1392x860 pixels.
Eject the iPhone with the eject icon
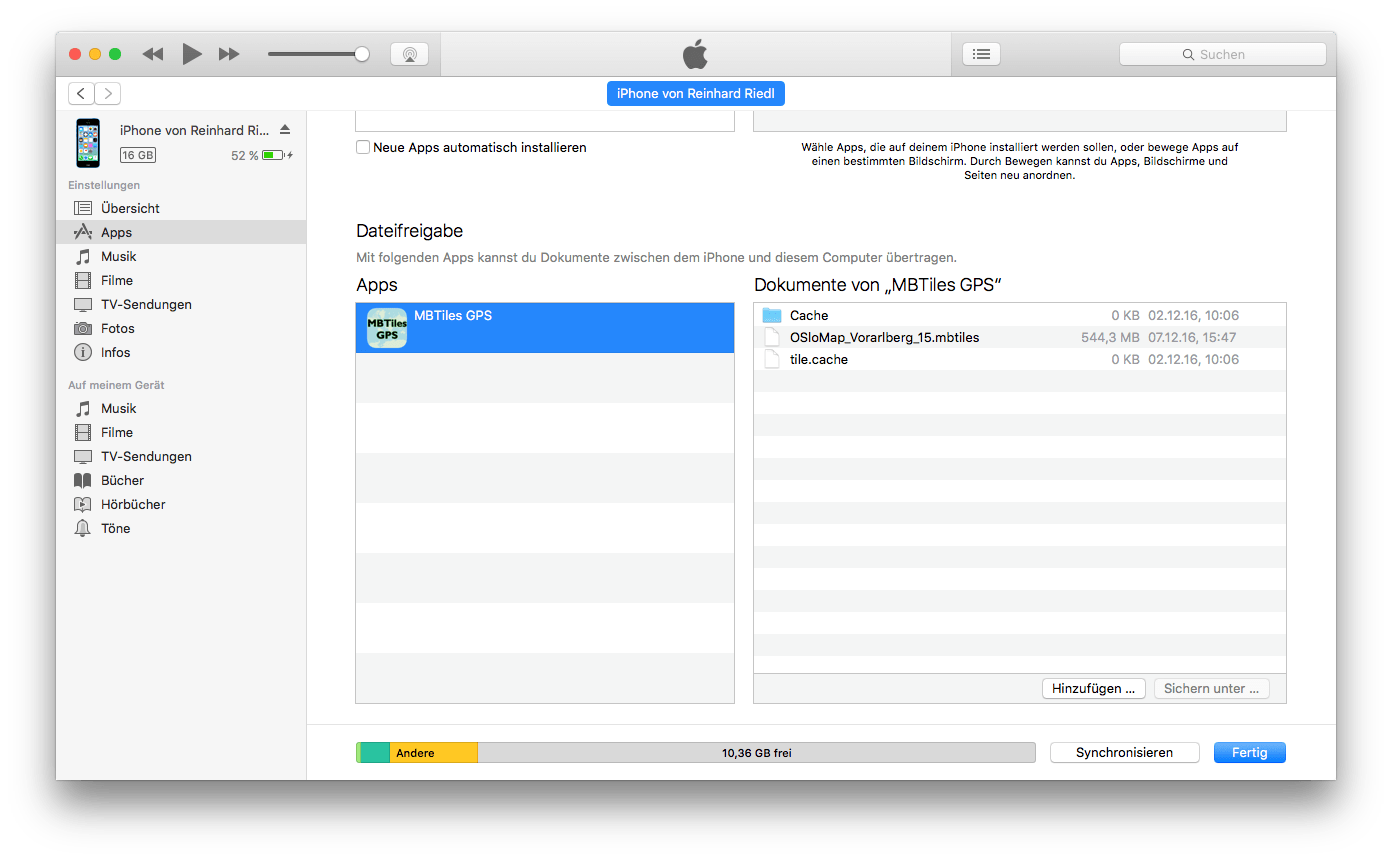285,130
